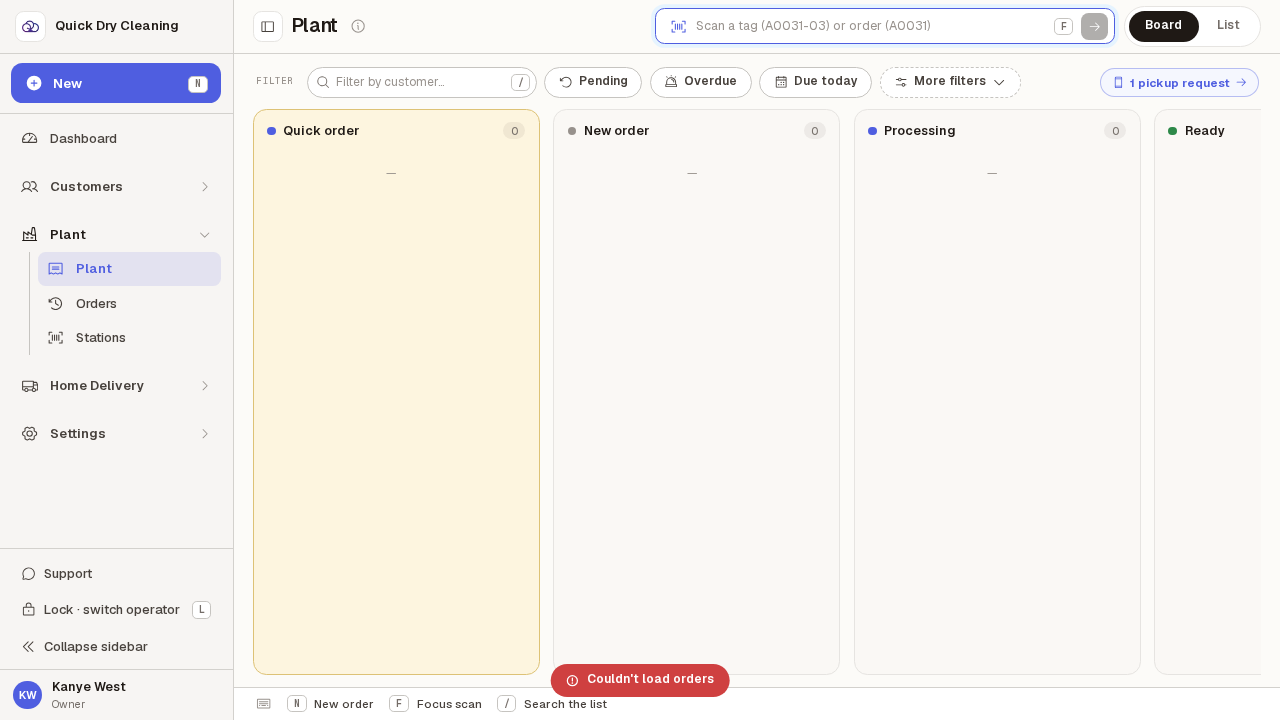Click the barcode scan icon in scan field

click(678, 26)
